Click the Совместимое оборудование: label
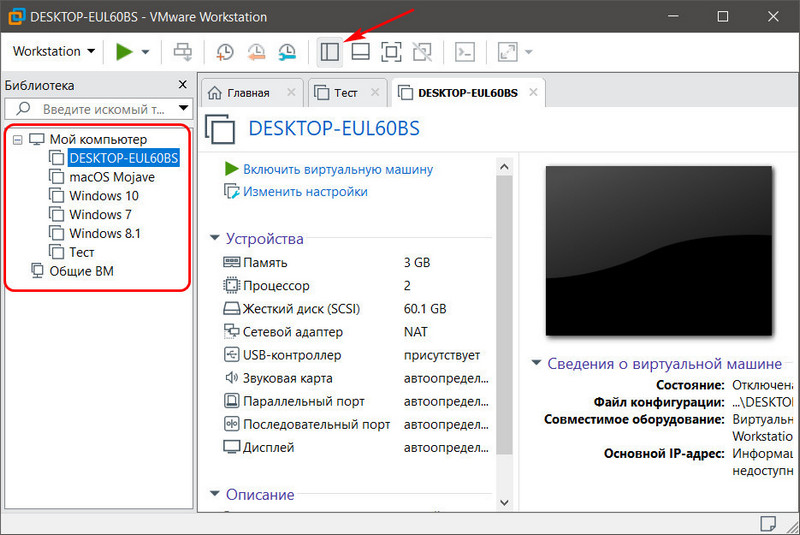 pos(634,419)
